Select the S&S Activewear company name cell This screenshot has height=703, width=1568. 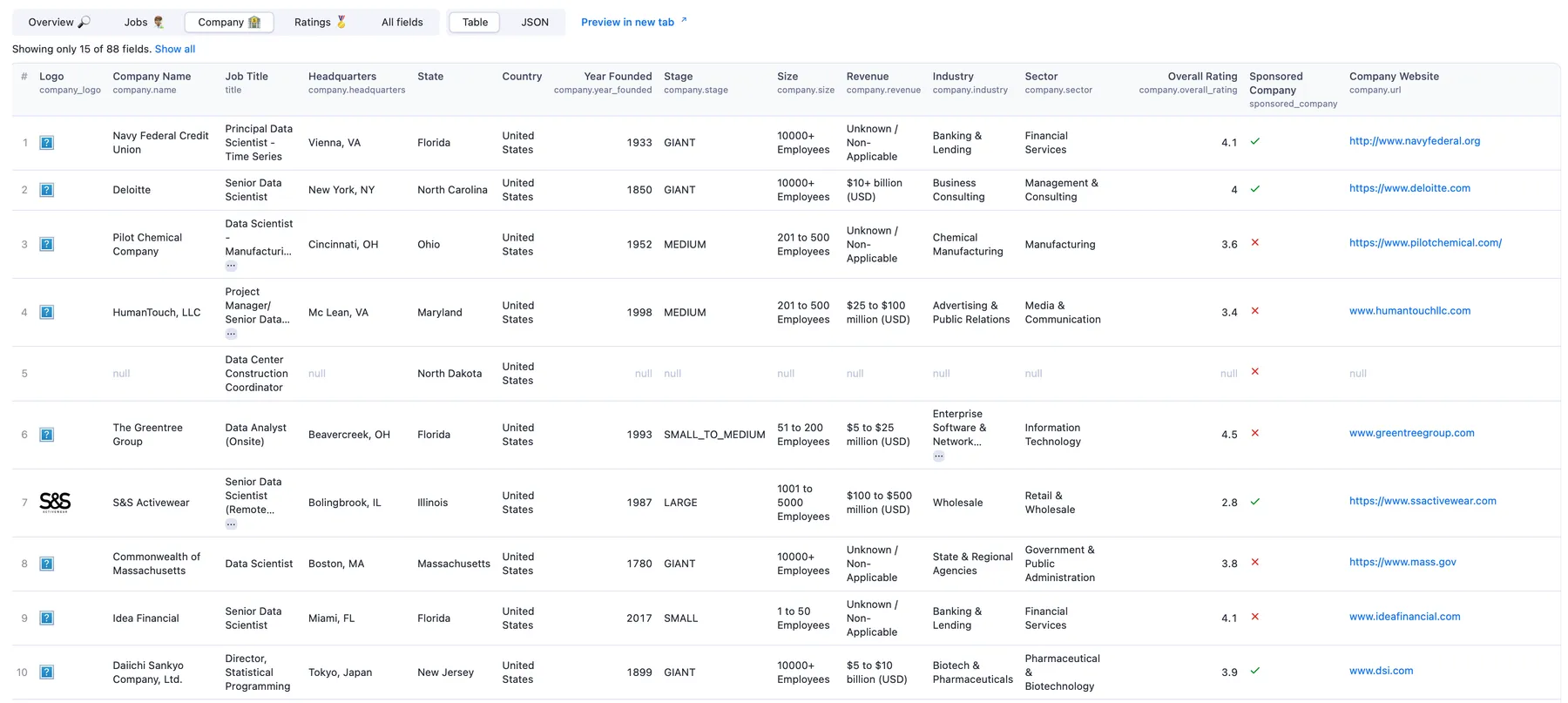click(x=151, y=503)
